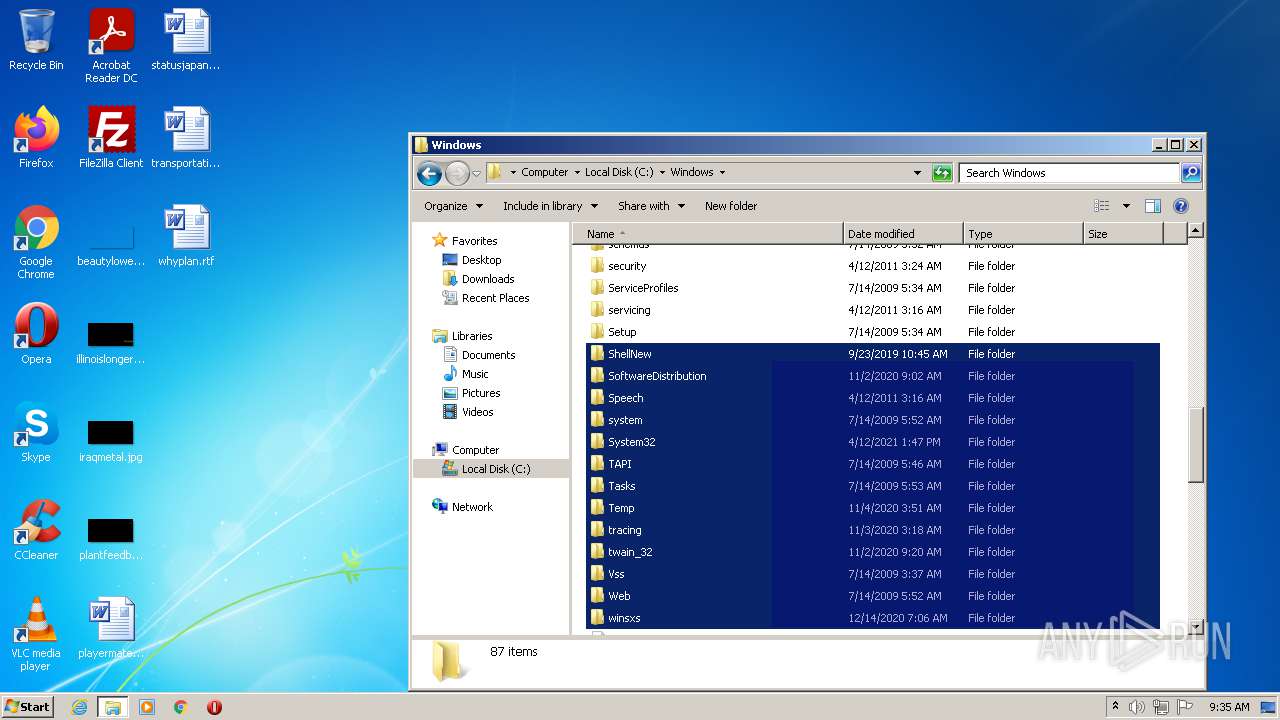Screen dimensions: 1280x720
Task: Launch Google Chrome desktop shortcut
Action: pos(36,242)
